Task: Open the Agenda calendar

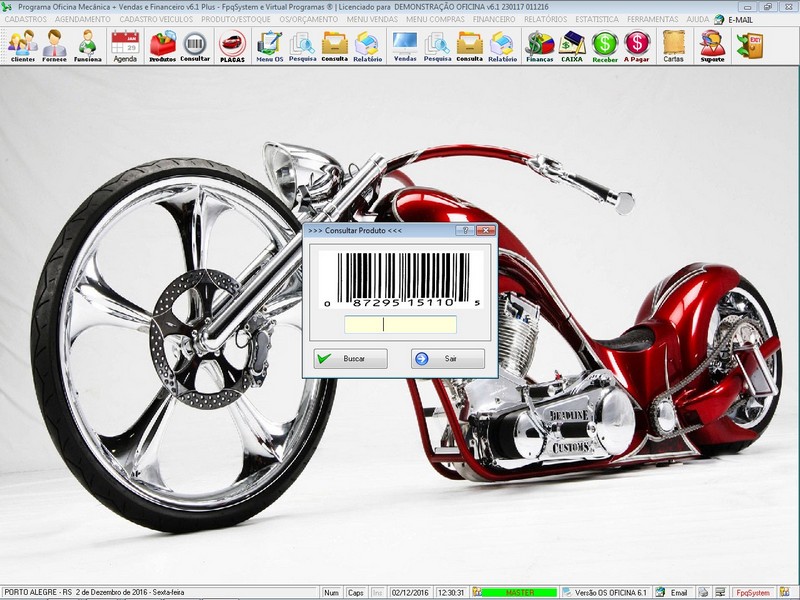Action: (x=125, y=46)
